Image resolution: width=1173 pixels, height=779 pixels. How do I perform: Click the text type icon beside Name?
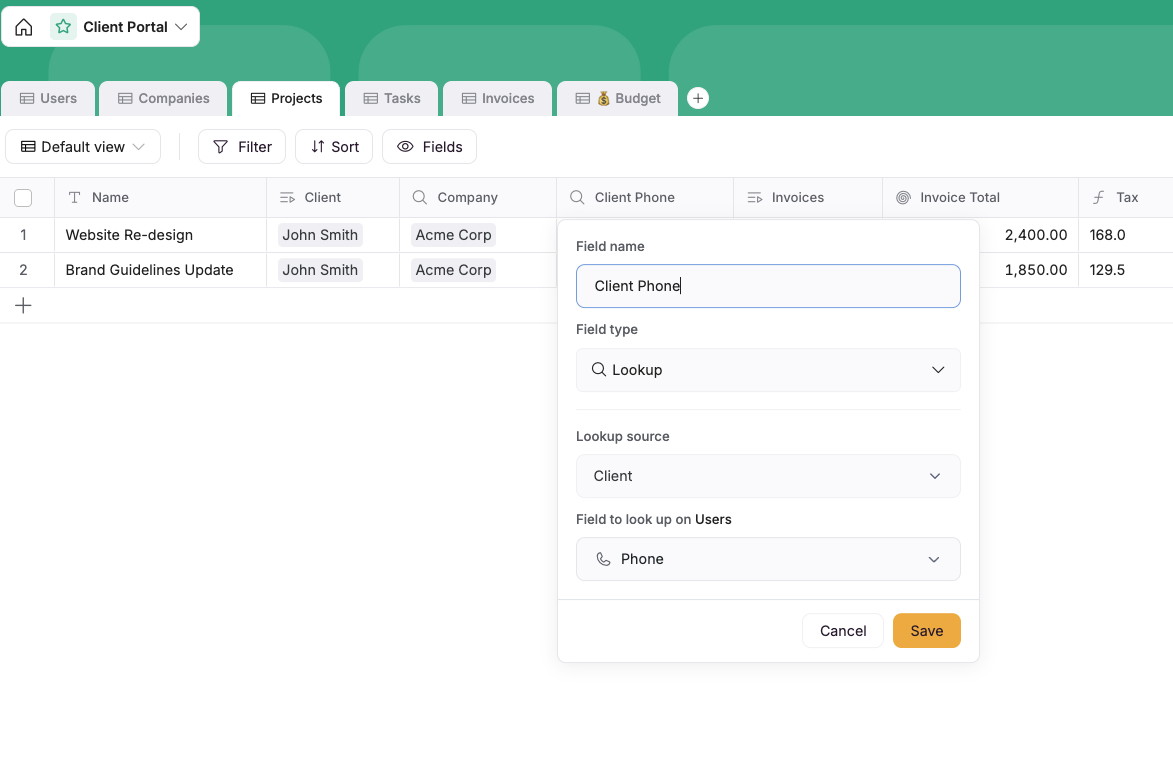(x=75, y=198)
